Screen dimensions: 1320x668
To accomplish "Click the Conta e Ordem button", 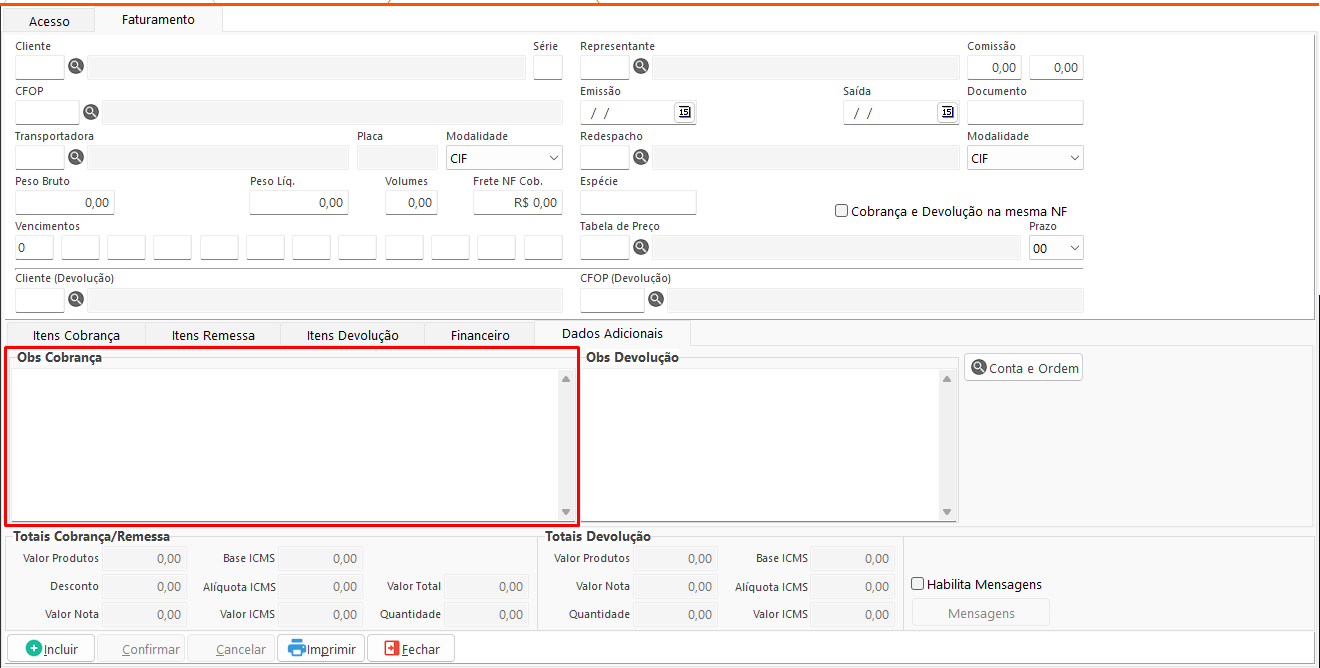I will [1023, 368].
